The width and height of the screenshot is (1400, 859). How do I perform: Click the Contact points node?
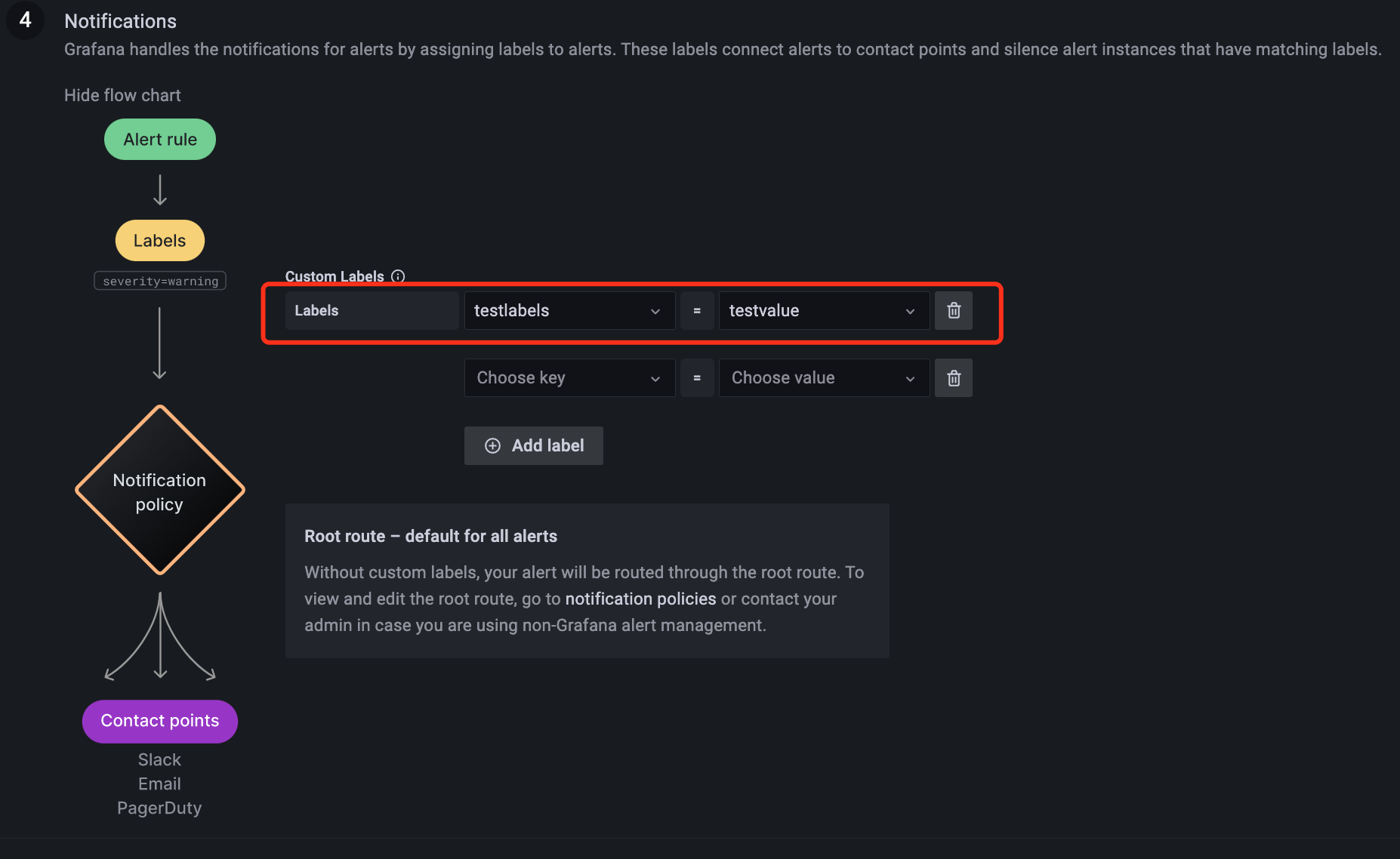[160, 721]
